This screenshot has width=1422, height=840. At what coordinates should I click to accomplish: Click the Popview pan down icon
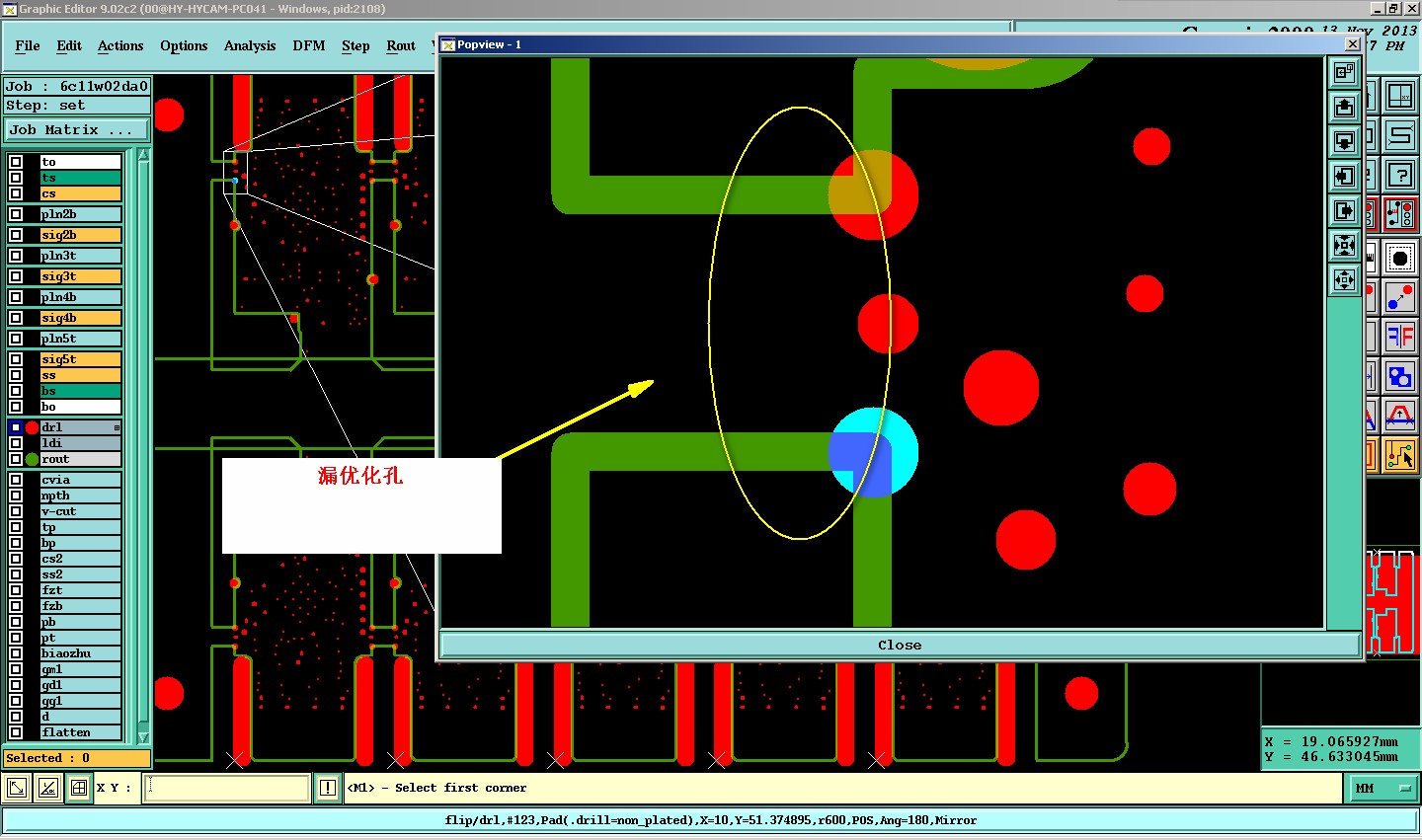click(x=1344, y=141)
